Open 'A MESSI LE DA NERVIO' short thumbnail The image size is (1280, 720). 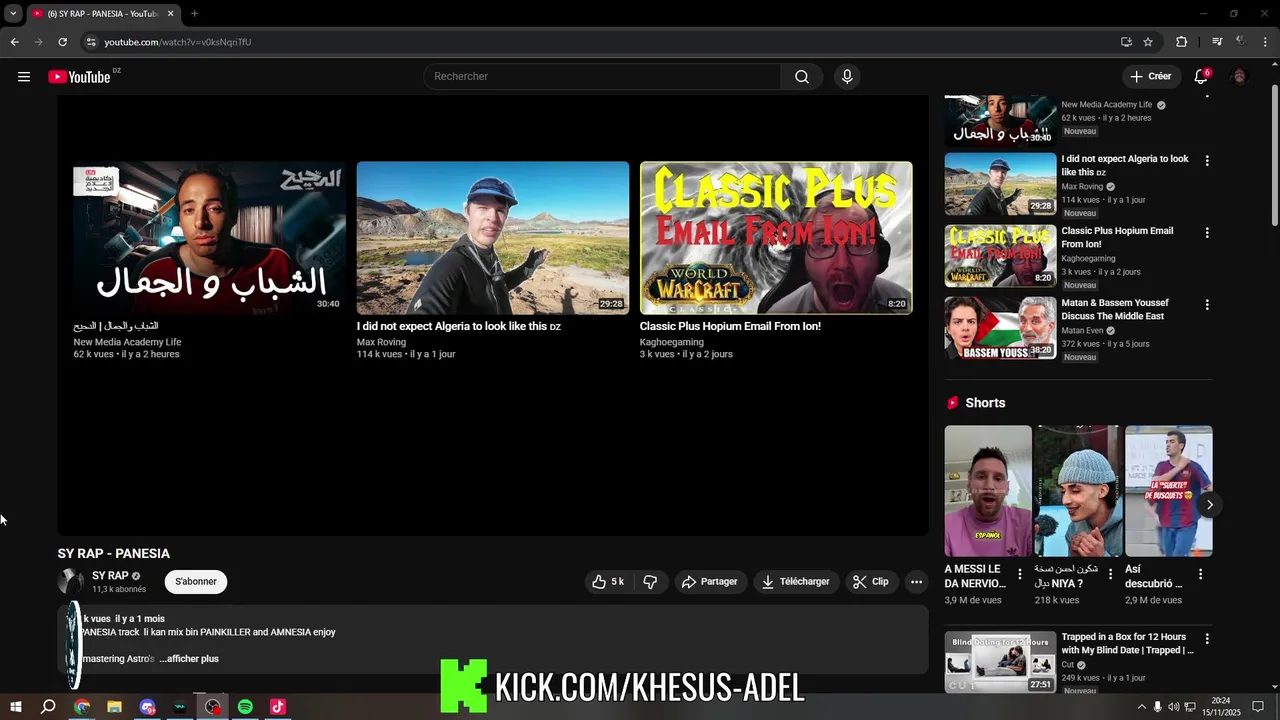[x=988, y=491]
